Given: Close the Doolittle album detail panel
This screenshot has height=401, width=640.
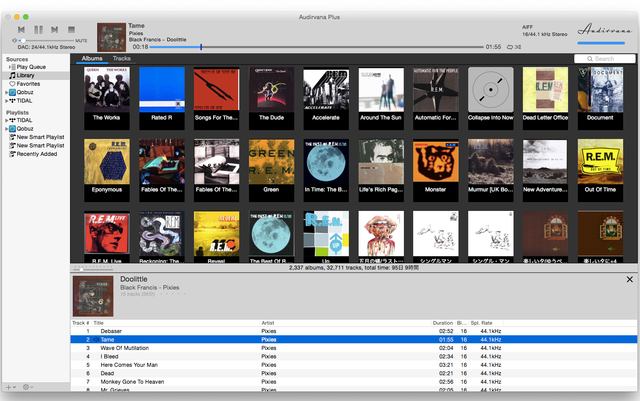Looking at the screenshot, I should 629,279.
